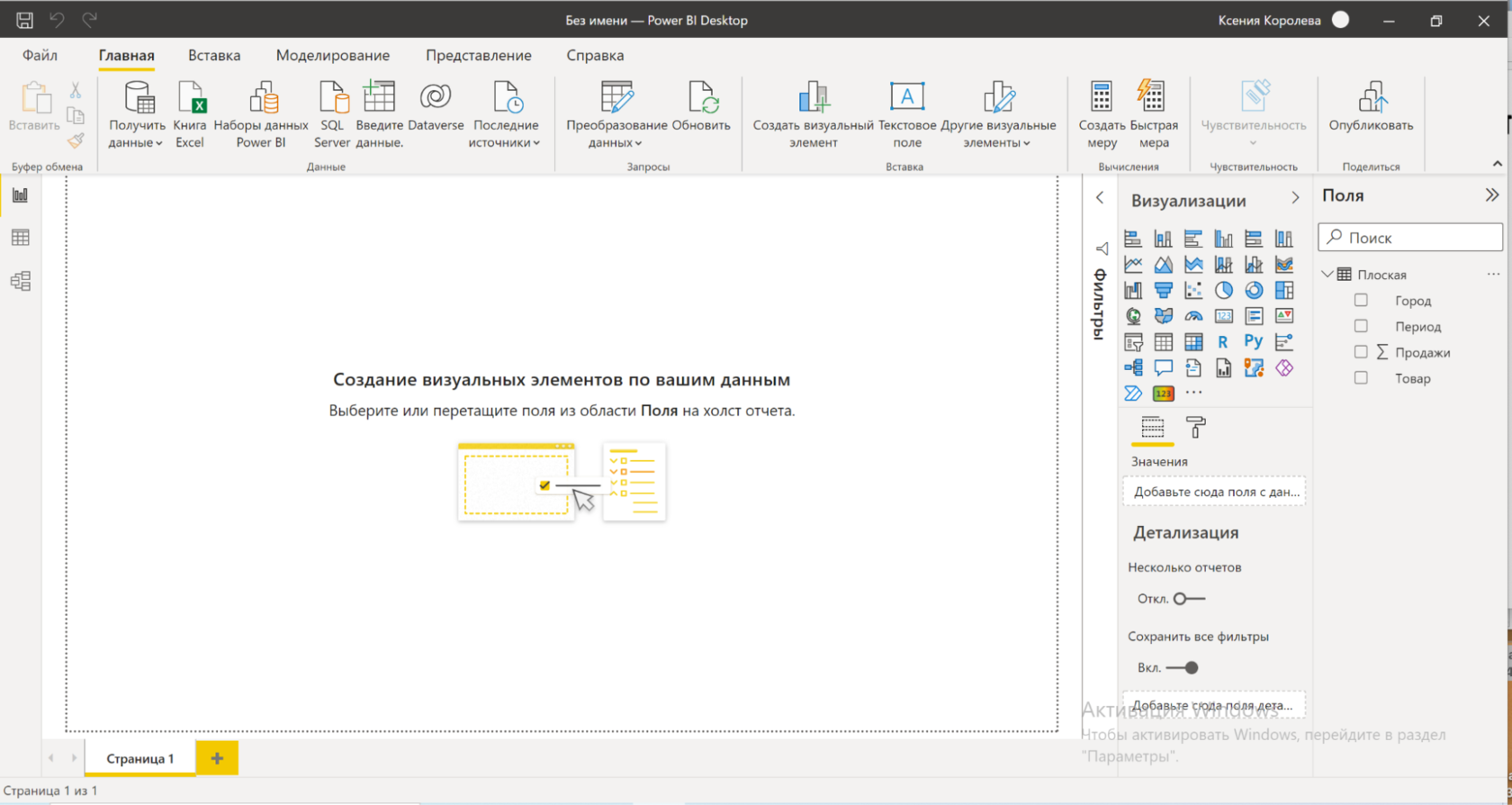
Task: Choose the Python visual
Action: click(x=1254, y=342)
